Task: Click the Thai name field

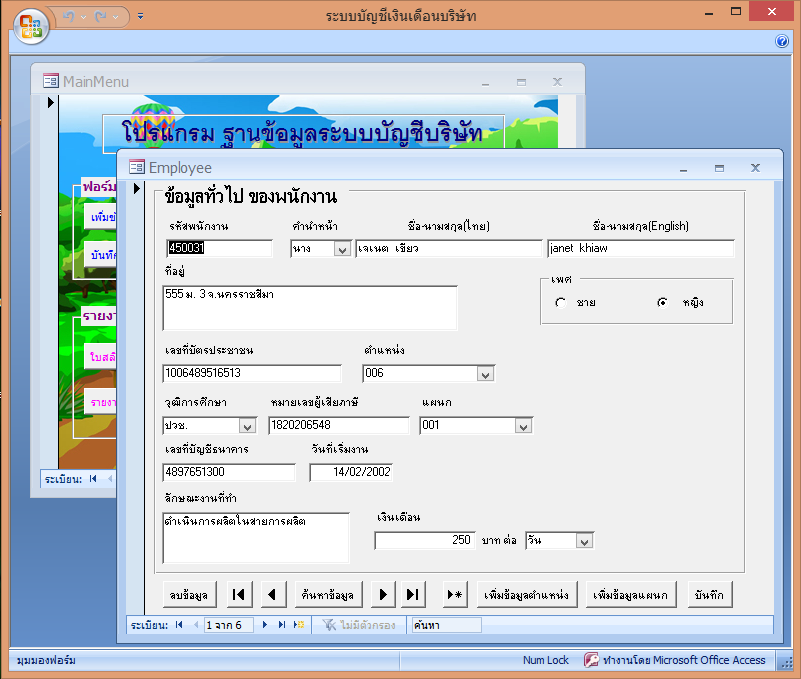Action: coord(448,248)
